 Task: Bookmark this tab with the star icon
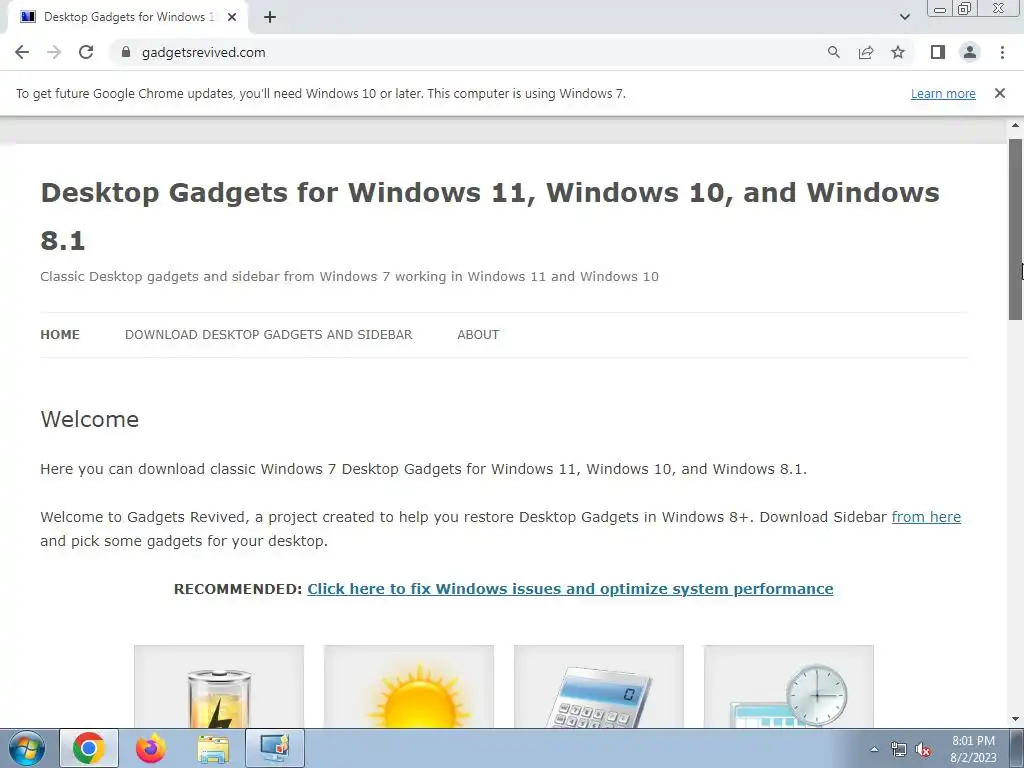(x=898, y=52)
